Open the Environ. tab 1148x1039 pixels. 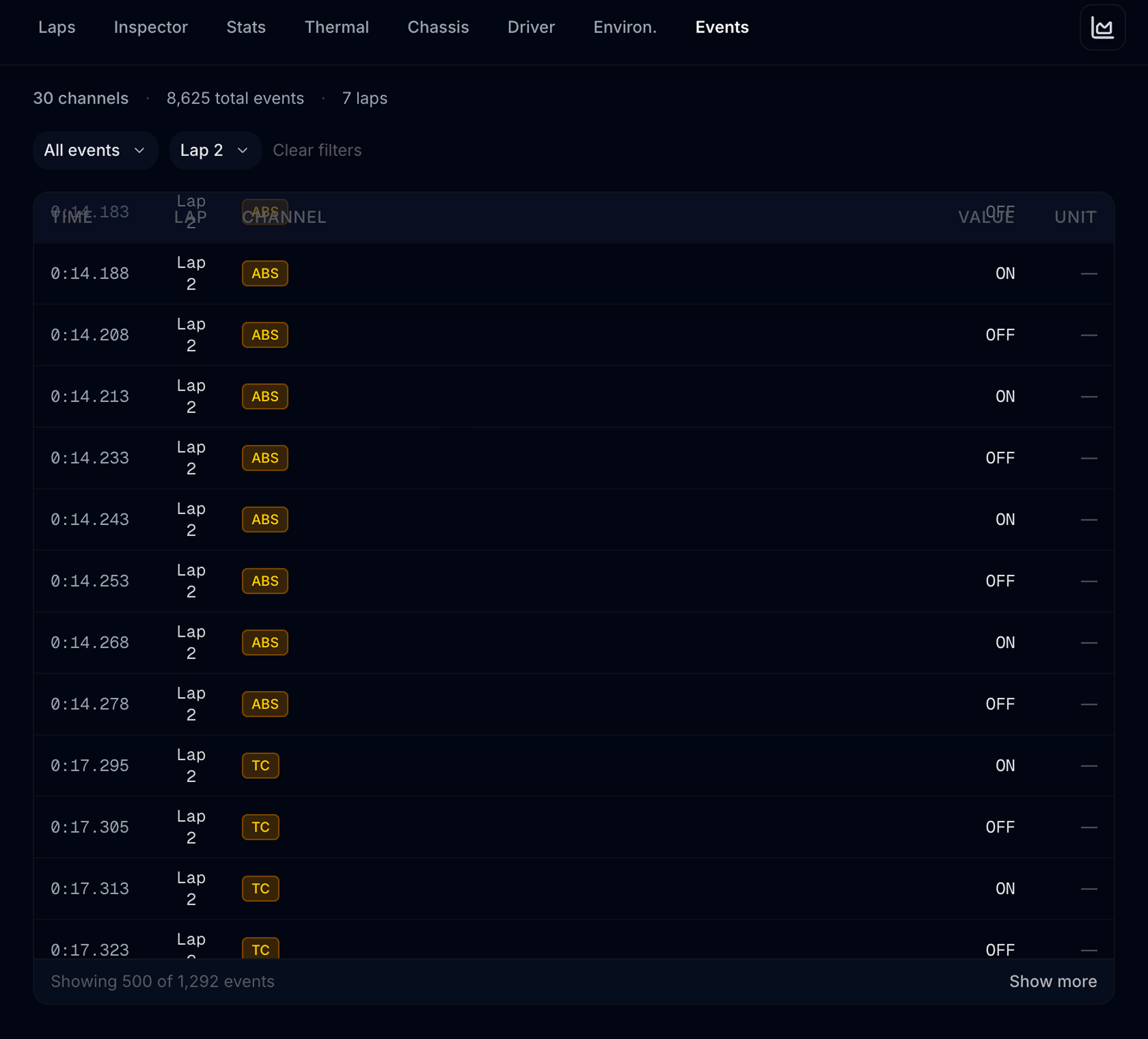(625, 27)
